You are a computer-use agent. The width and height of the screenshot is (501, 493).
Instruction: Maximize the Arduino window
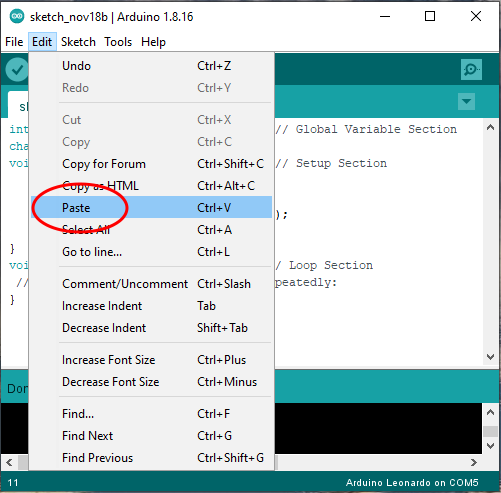click(x=430, y=16)
